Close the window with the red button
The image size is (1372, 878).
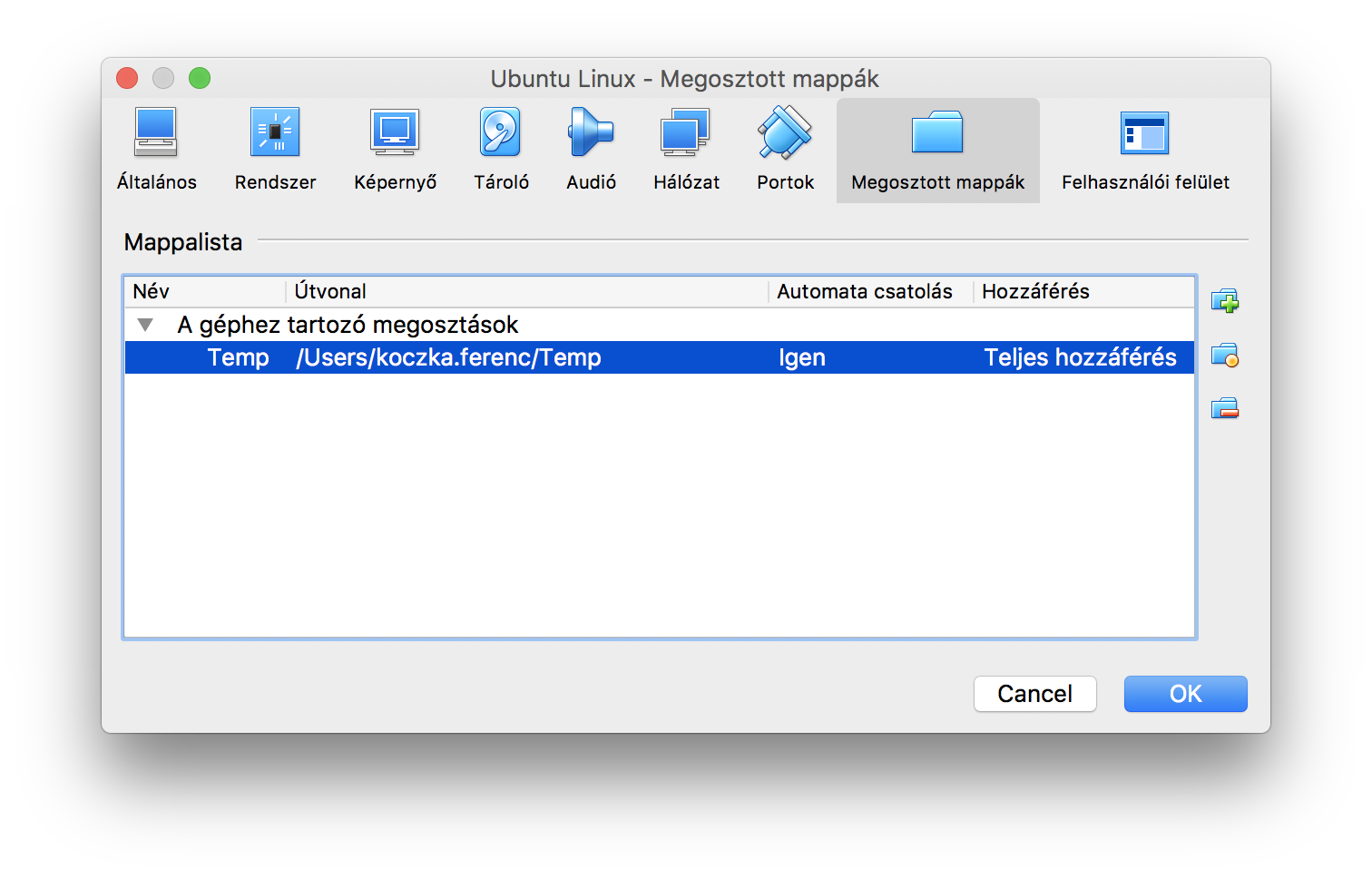127,78
